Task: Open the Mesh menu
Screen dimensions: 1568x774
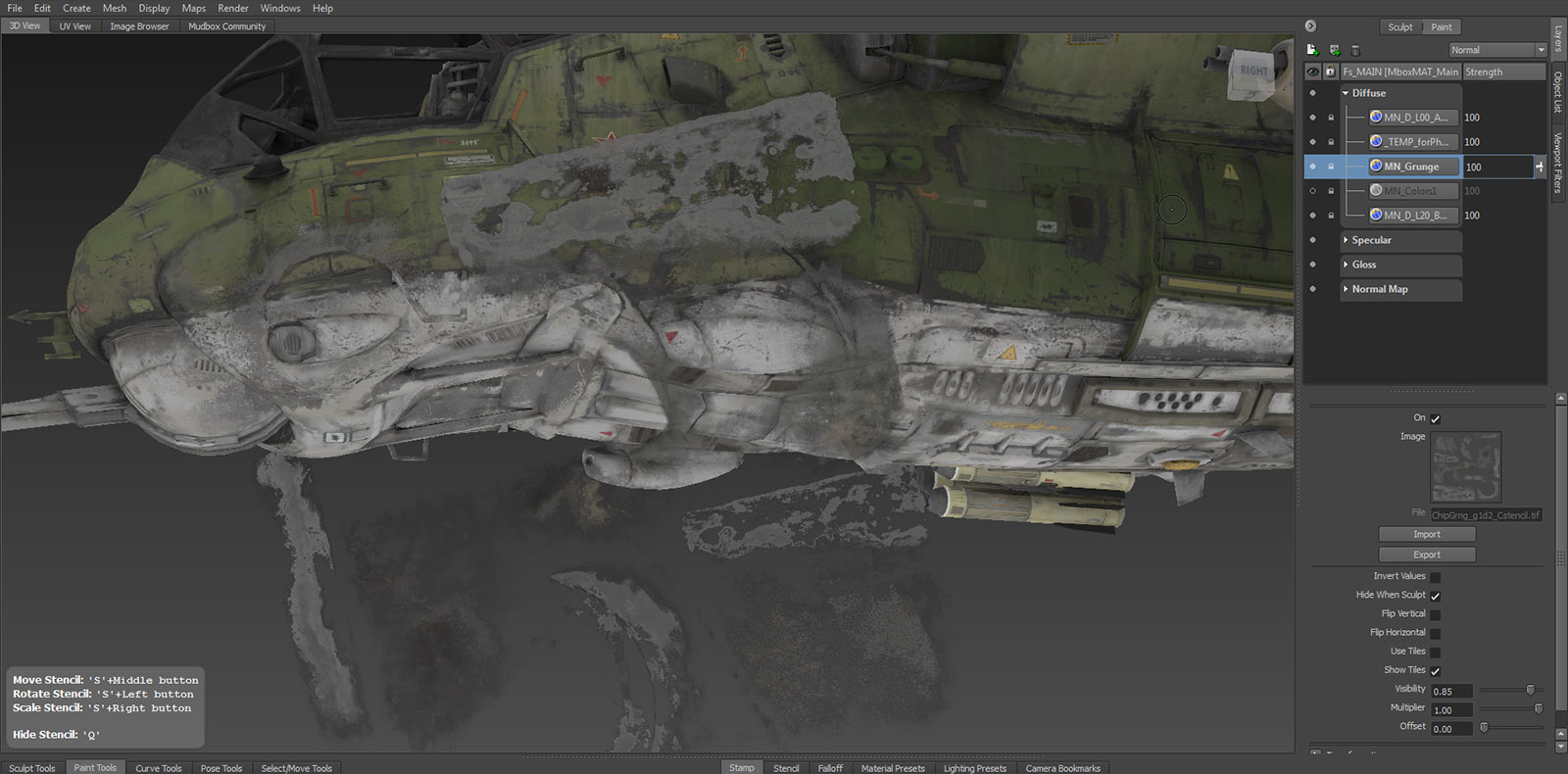Action: (x=115, y=8)
